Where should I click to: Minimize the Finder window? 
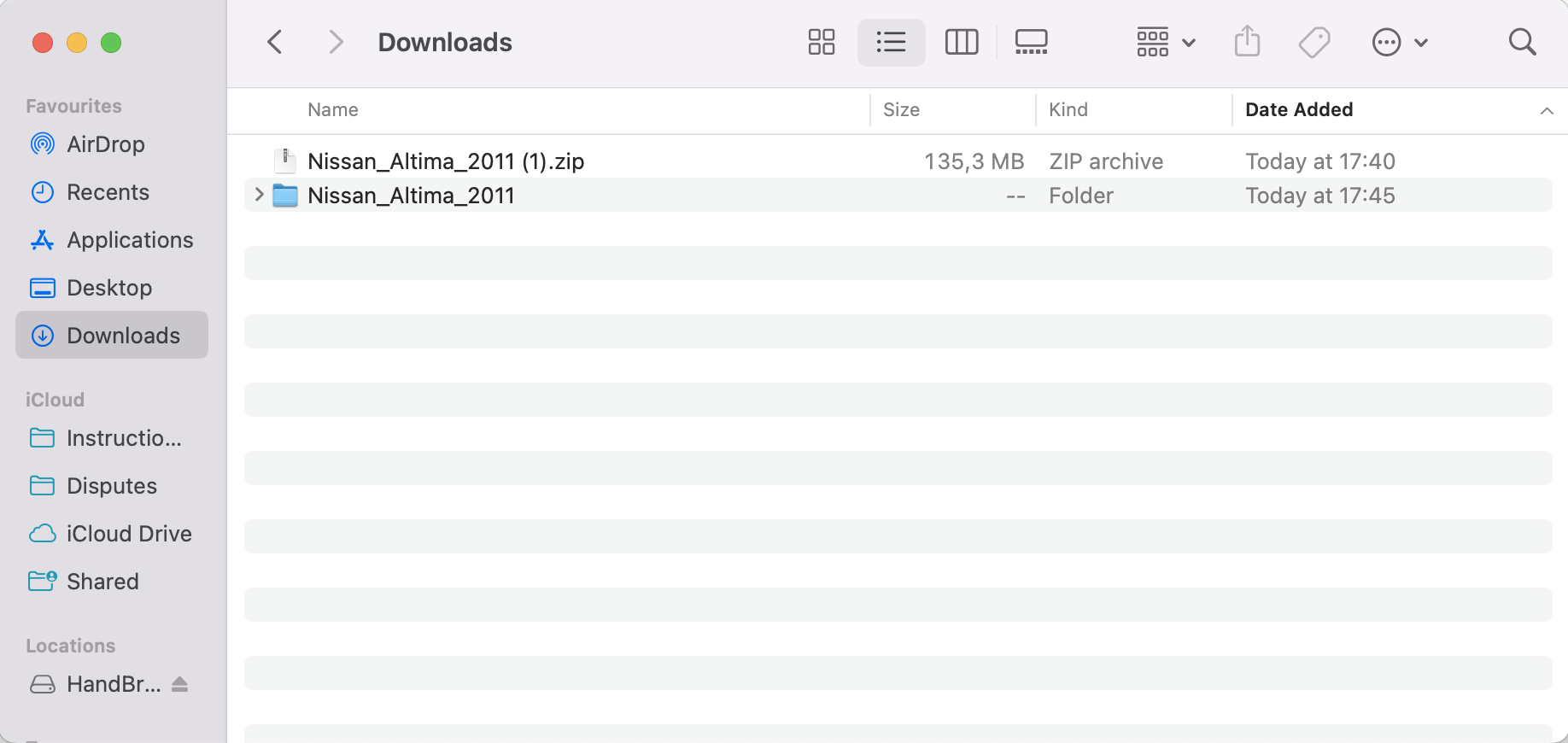point(77,43)
